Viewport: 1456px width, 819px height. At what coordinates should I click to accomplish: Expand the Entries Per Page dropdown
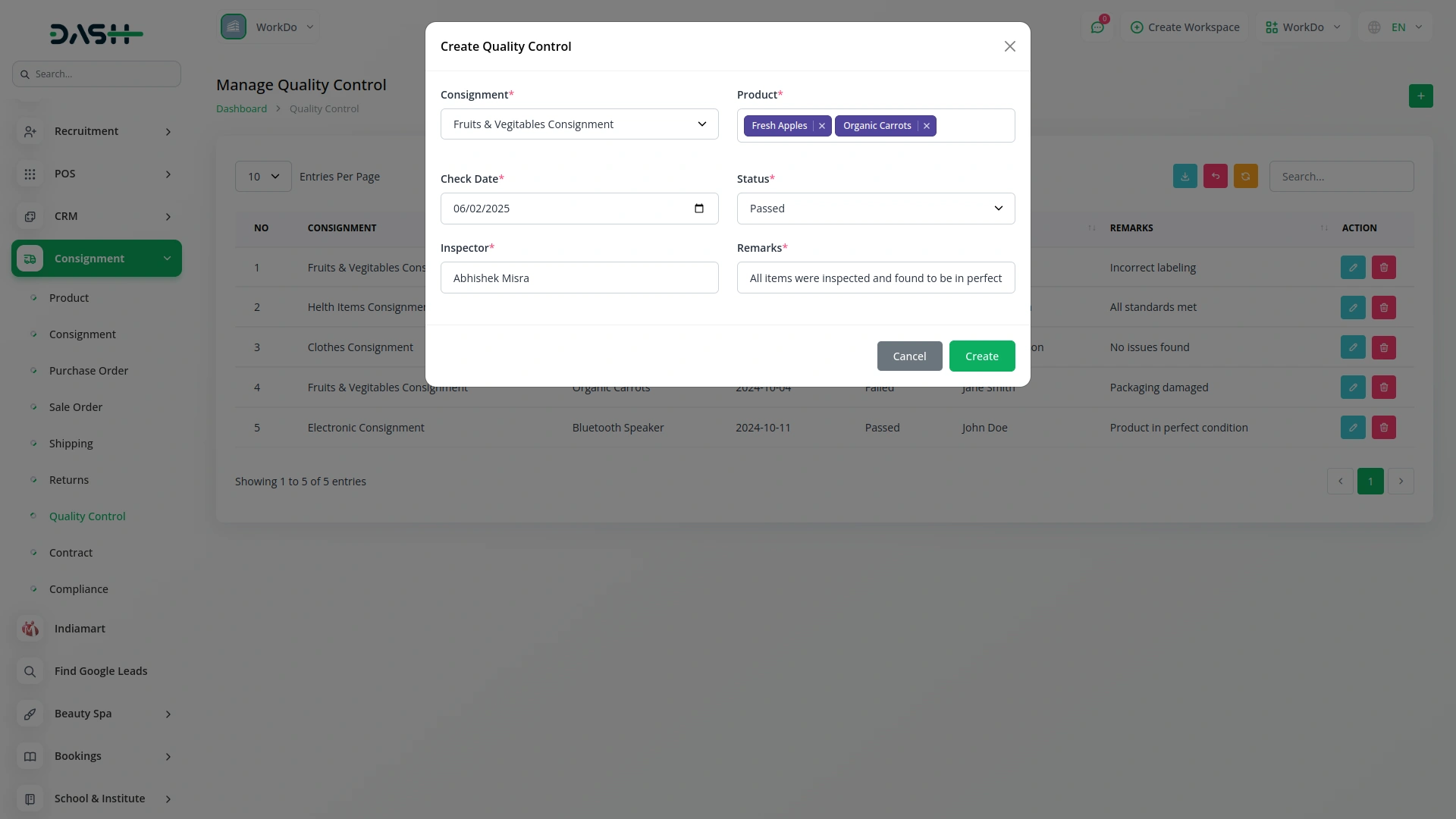coord(262,176)
